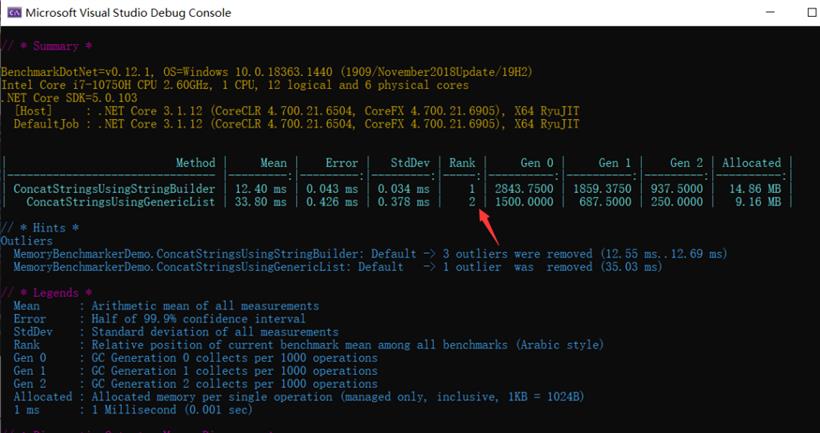820x433 pixels.
Task: Click the 'Rank' column header
Action: (462, 163)
